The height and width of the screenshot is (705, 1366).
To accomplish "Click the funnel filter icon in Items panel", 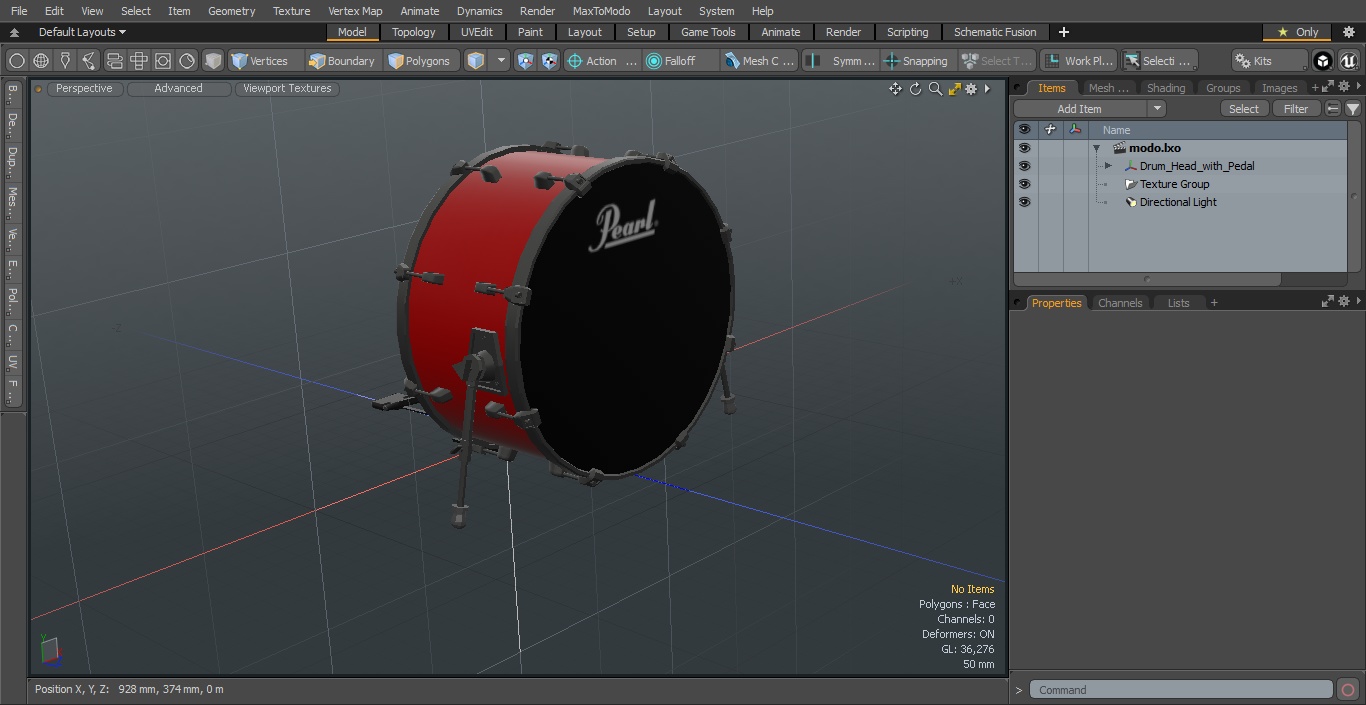I will pos(1353,109).
